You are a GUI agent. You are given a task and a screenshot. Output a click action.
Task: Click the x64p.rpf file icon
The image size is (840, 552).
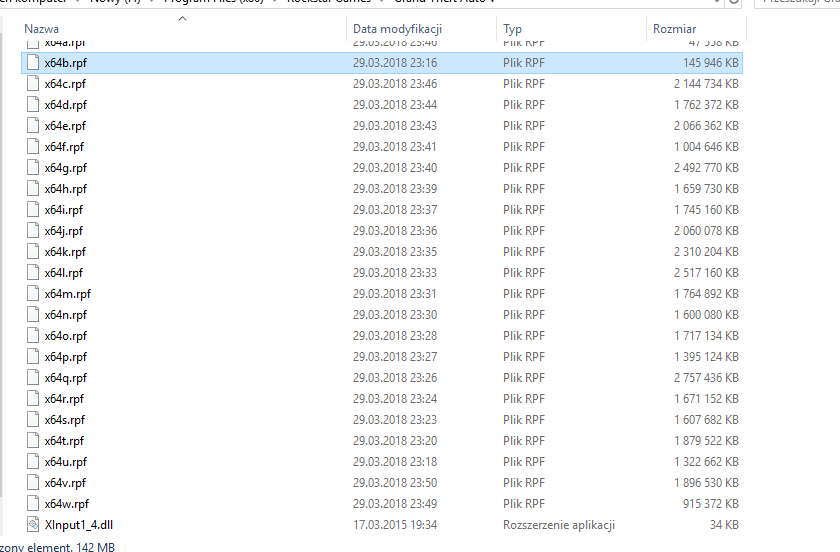pyautogui.click(x=33, y=356)
